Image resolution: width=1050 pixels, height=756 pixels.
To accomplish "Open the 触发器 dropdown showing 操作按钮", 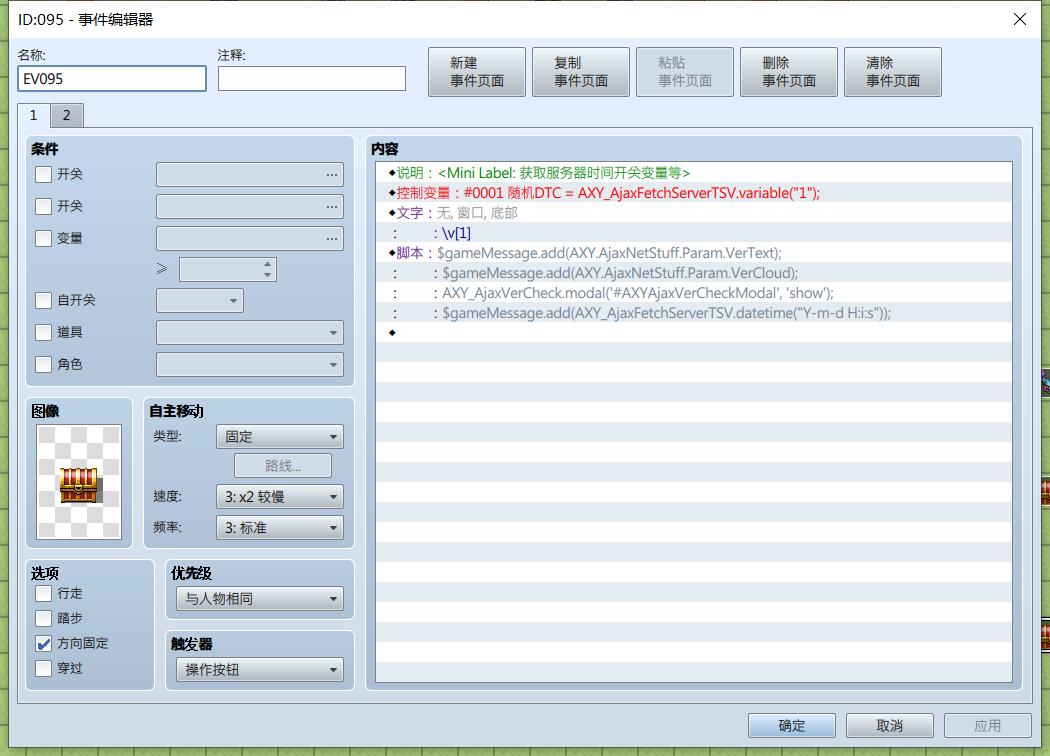I will pyautogui.click(x=260, y=670).
